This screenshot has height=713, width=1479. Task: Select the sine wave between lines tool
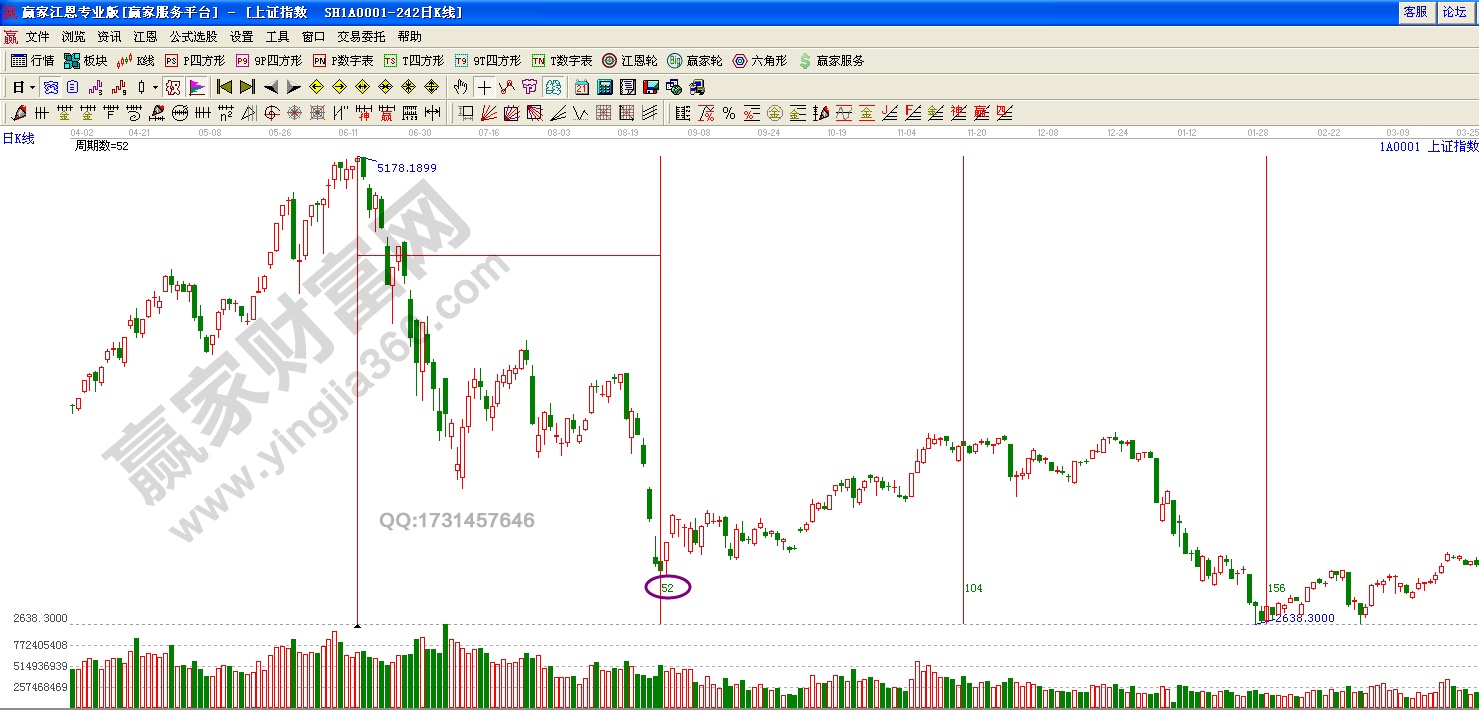point(844,112)
